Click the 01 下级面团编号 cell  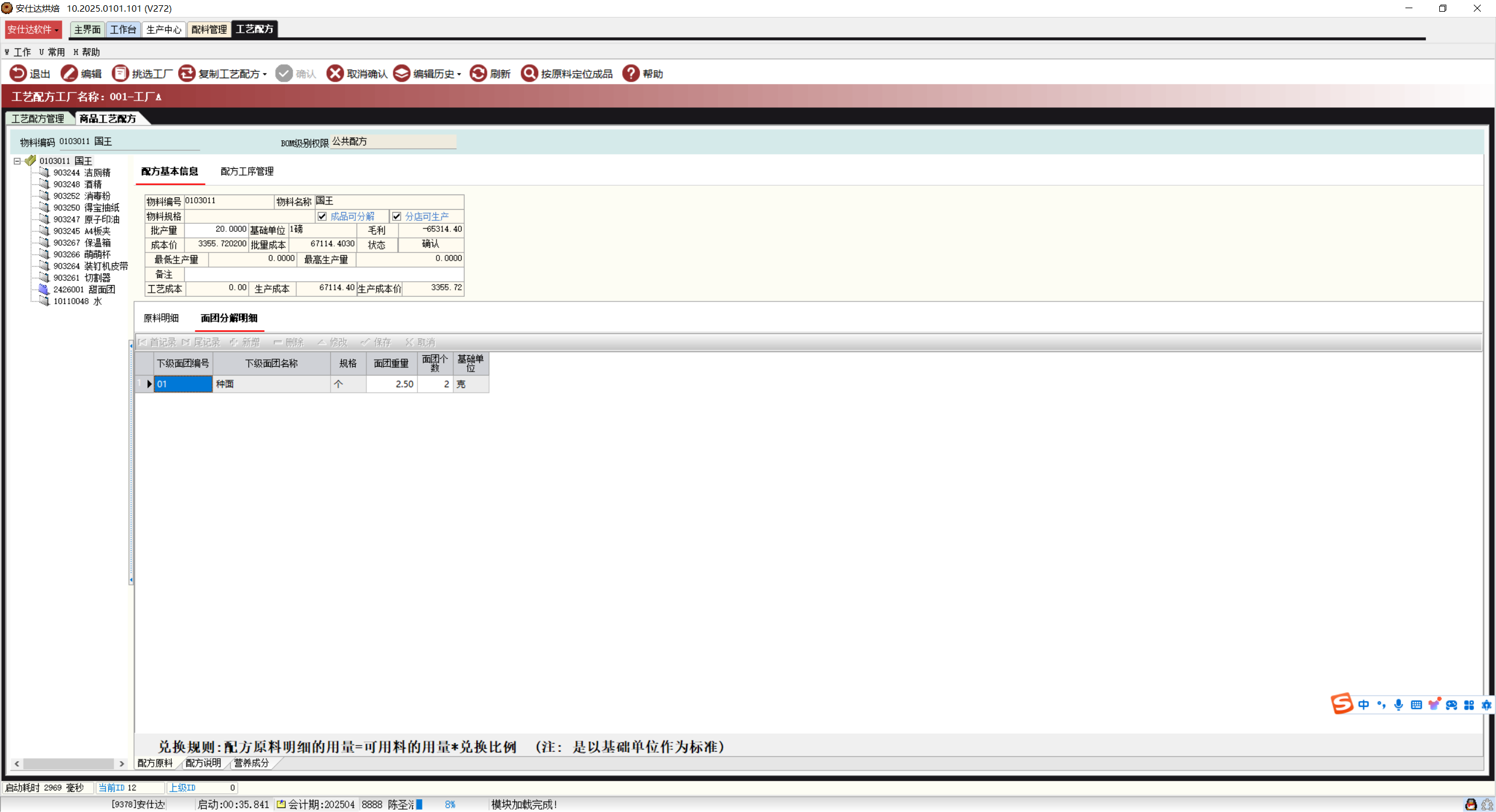(x=183, y=384)
